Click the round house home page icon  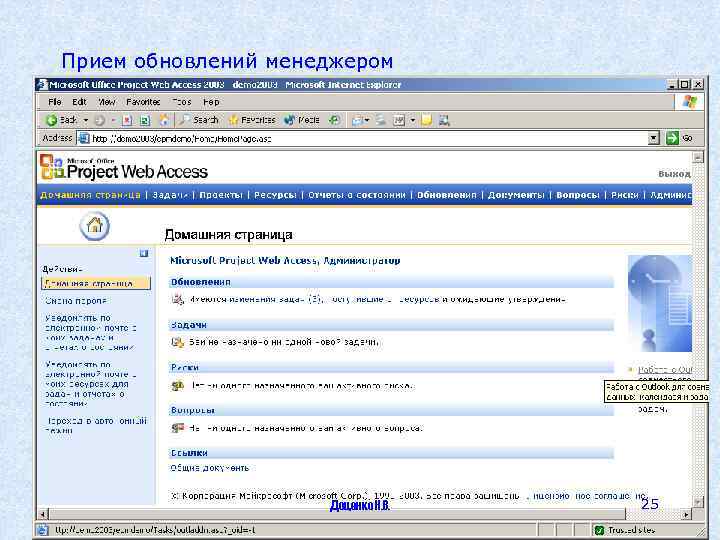[x=95, y=225]
